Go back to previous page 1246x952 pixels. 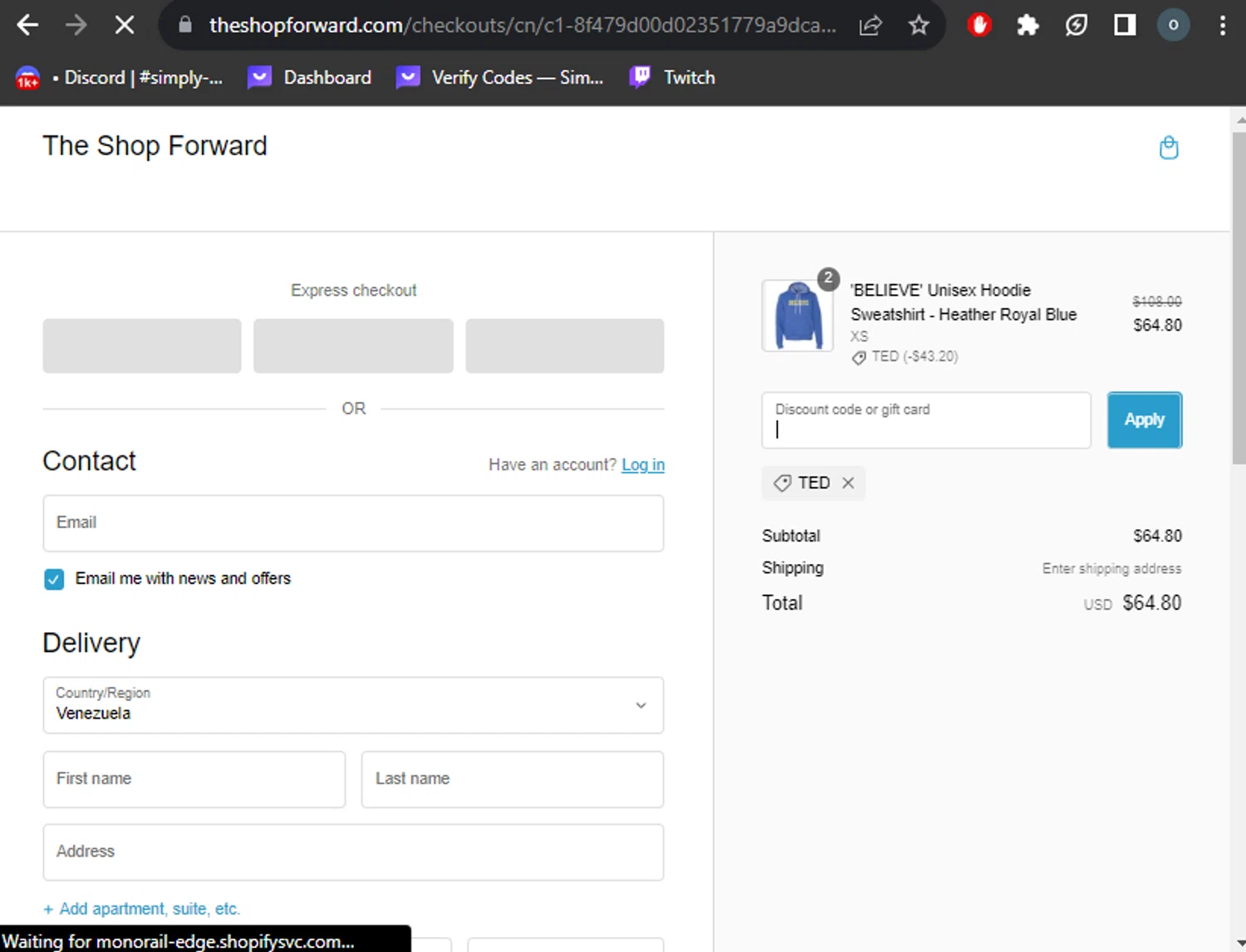click(x=27, y=25)
